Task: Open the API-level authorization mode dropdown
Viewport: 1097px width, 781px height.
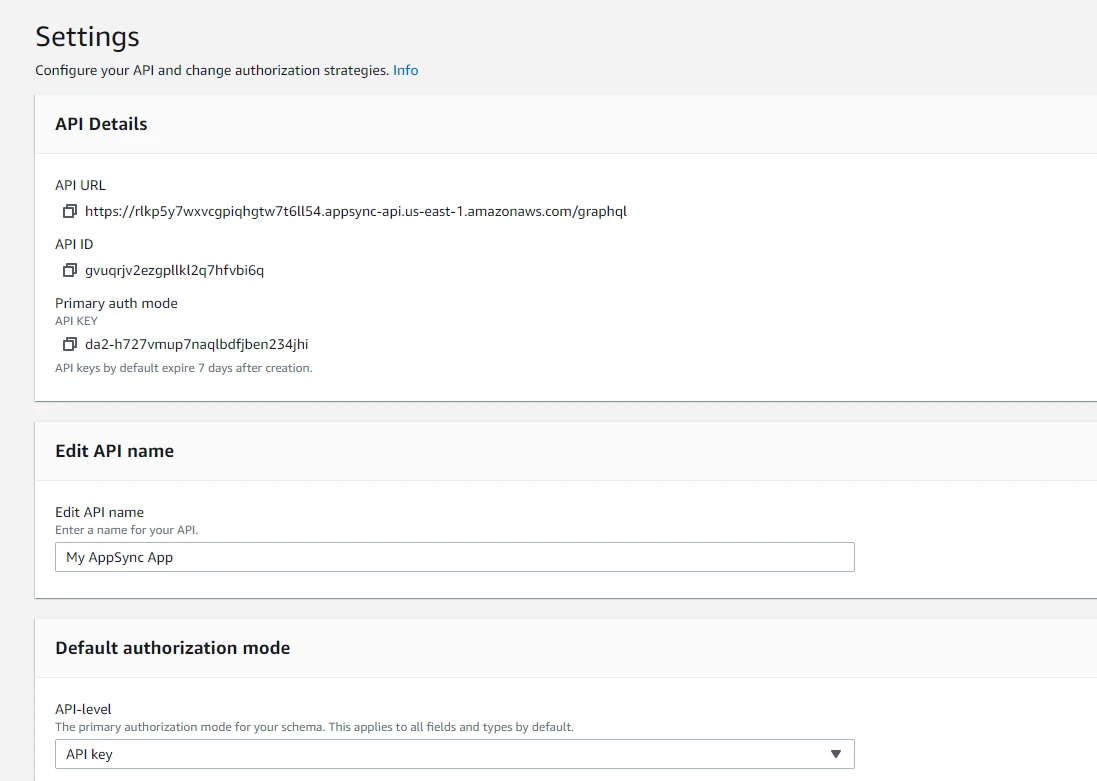Action: (454, 754)
